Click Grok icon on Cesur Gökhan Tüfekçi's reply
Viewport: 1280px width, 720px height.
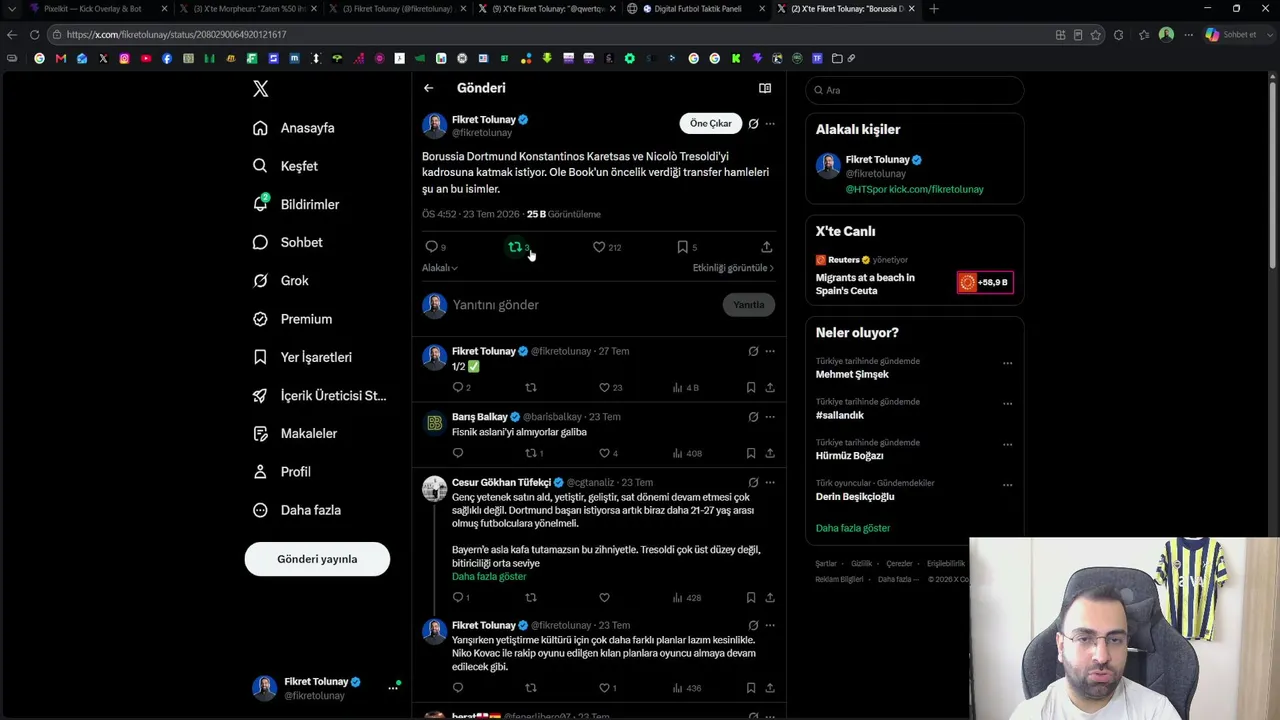point(753,483)
